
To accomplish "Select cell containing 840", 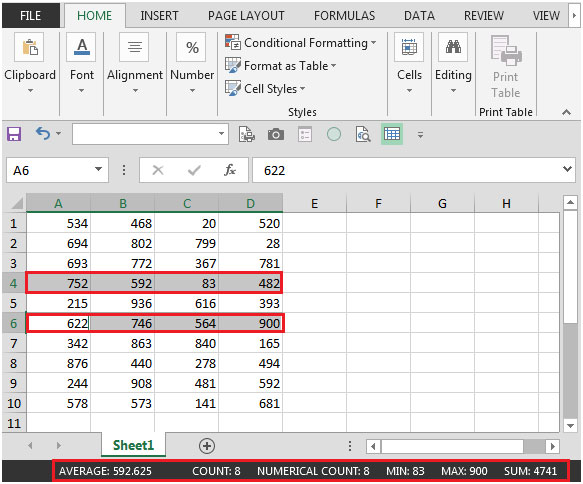I will point(186,343).
